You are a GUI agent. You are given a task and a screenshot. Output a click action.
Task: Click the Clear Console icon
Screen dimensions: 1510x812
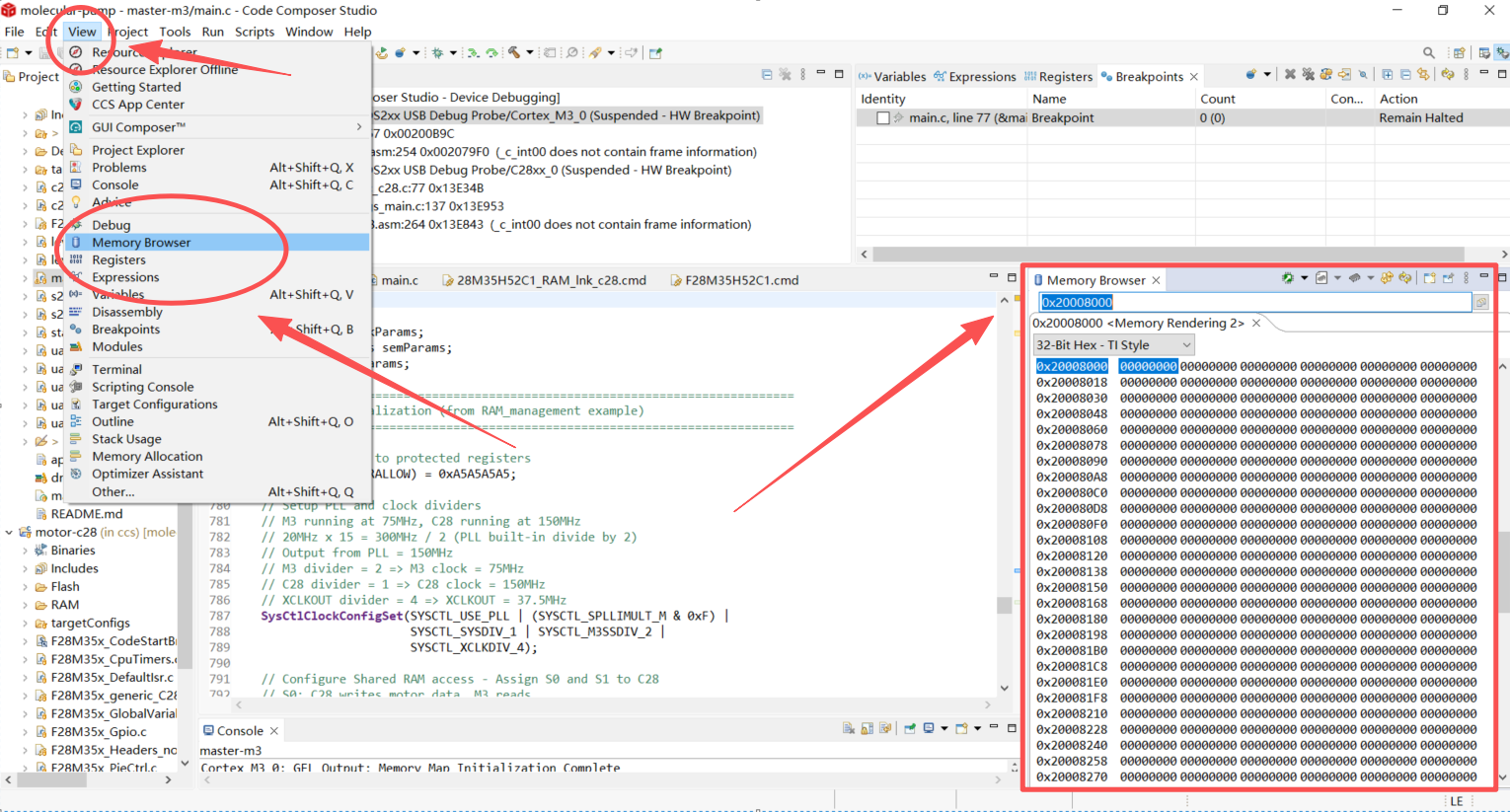point(848,729)
